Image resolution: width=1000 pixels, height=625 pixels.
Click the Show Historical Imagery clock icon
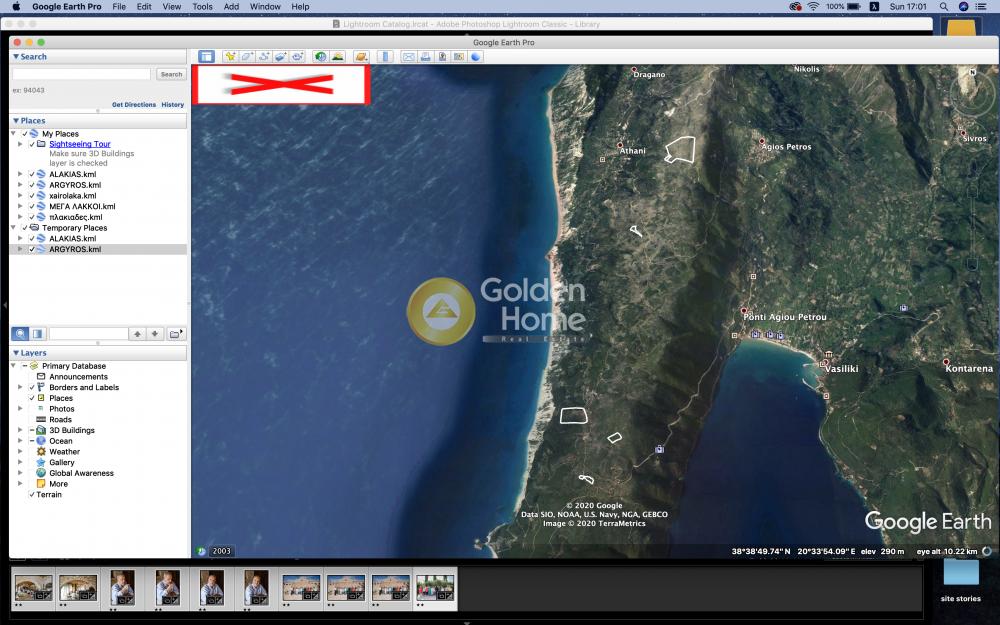[x=320, y=57]
